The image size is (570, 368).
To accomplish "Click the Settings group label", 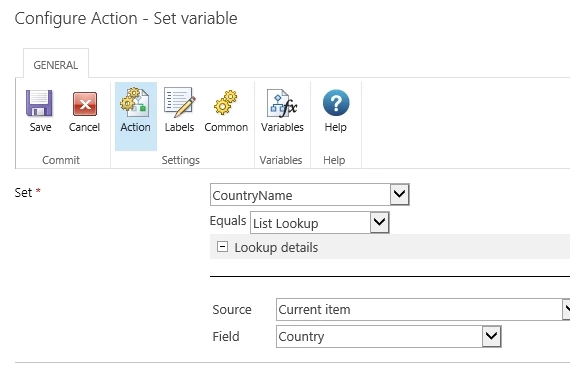I will pyautogui.click(x=181, y=160).
